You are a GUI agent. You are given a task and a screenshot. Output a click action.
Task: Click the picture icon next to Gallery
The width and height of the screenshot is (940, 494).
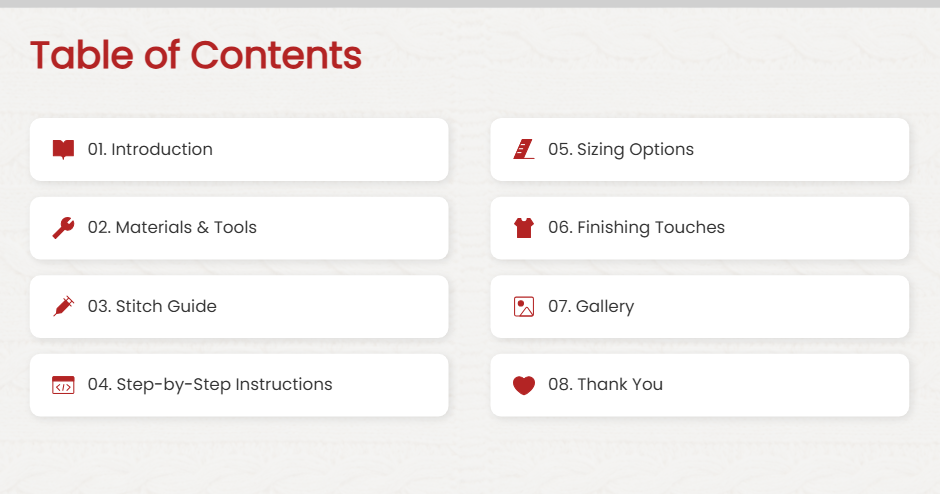click(523, 306)
